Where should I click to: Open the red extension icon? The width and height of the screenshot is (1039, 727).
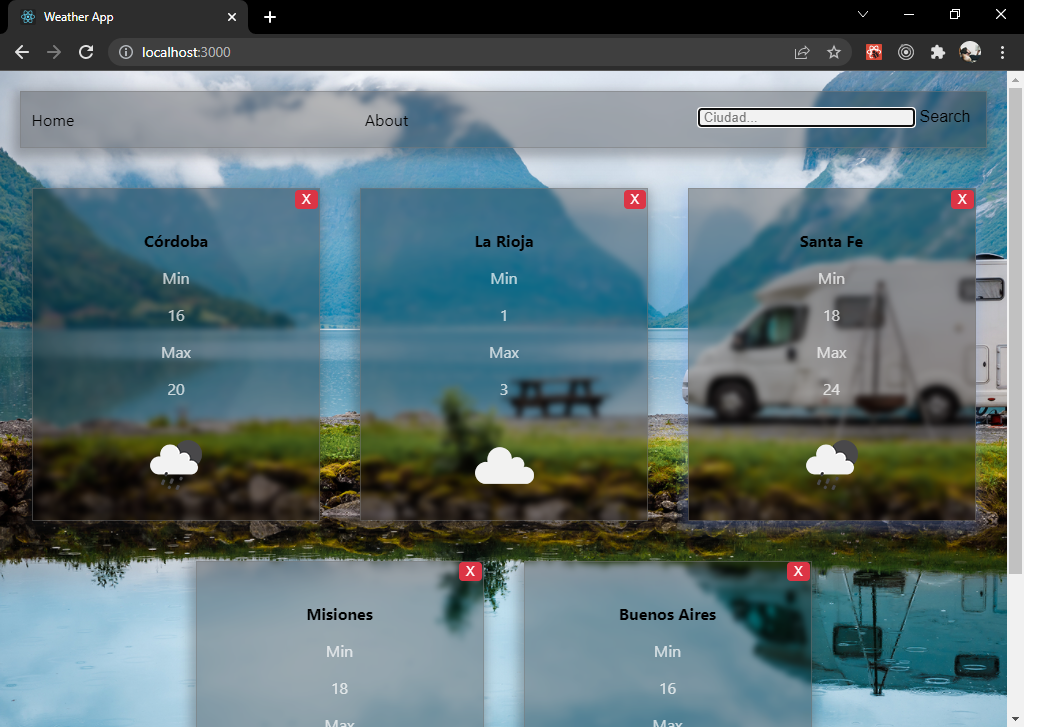(874, 52)
